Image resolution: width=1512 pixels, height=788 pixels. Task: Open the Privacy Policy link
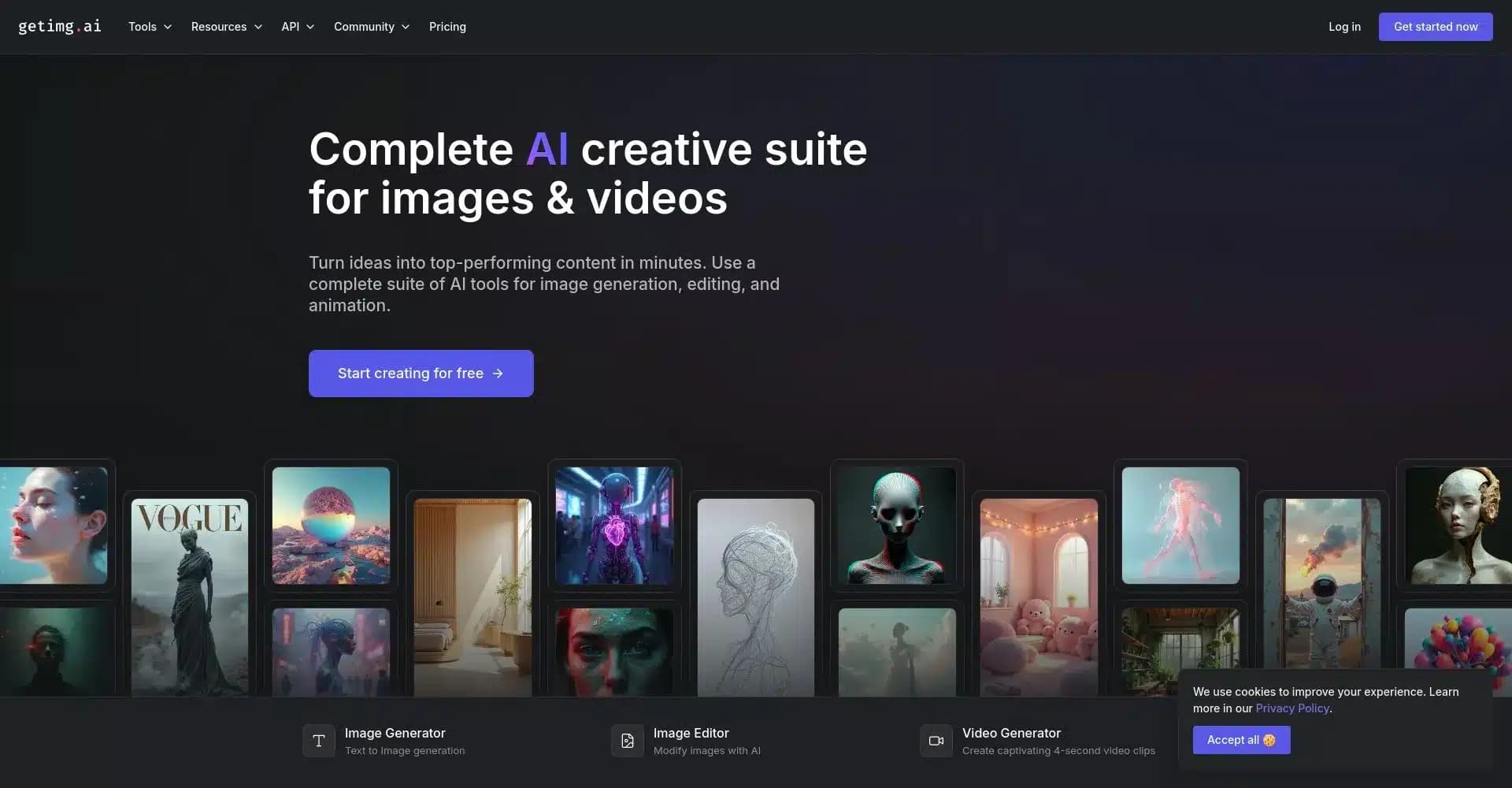point(1291,708)
